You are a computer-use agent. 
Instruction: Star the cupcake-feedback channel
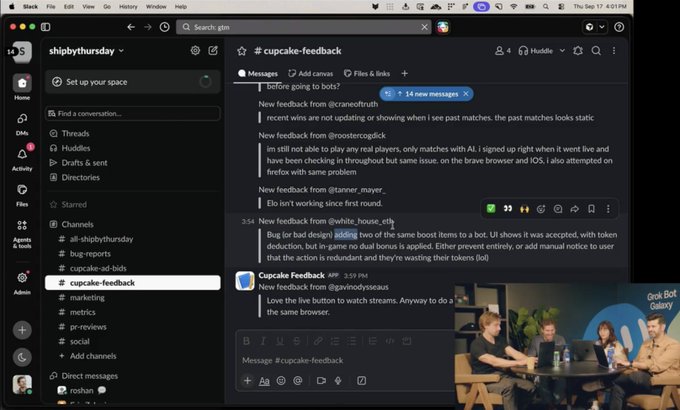click(242, 51)
